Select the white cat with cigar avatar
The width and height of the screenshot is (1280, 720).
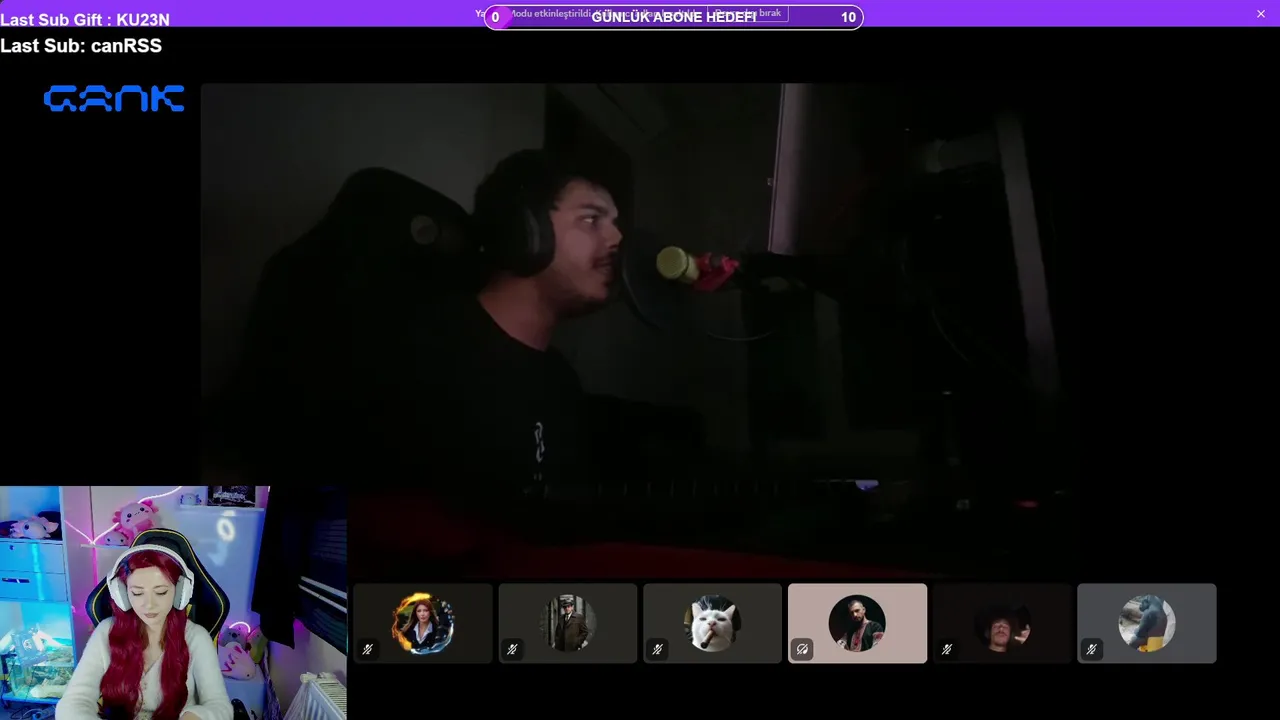point(712,623)
